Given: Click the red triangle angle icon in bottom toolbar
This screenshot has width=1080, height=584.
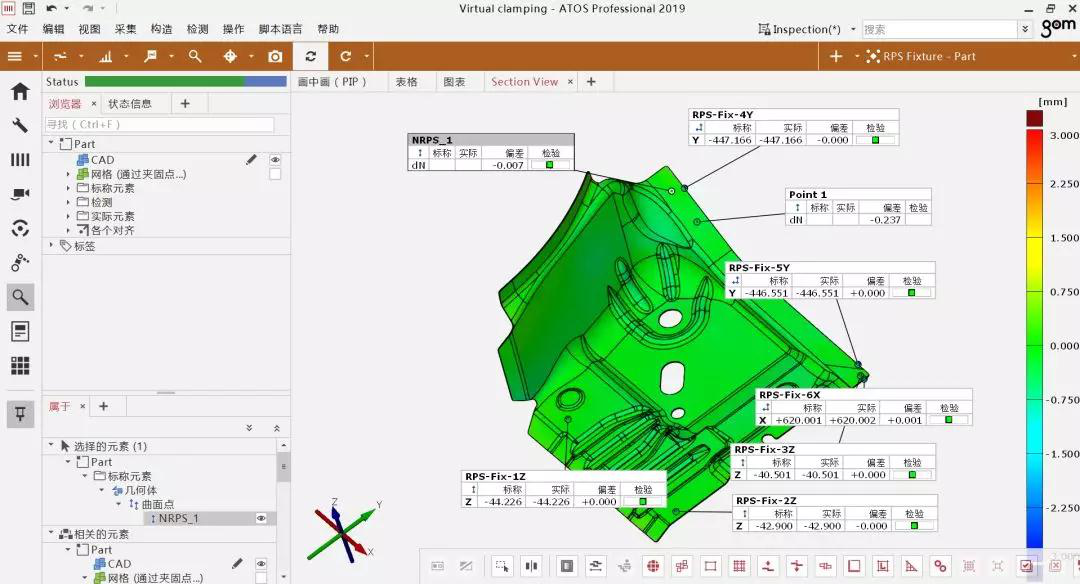Looking at the screenshot, I should click(911, 566).
